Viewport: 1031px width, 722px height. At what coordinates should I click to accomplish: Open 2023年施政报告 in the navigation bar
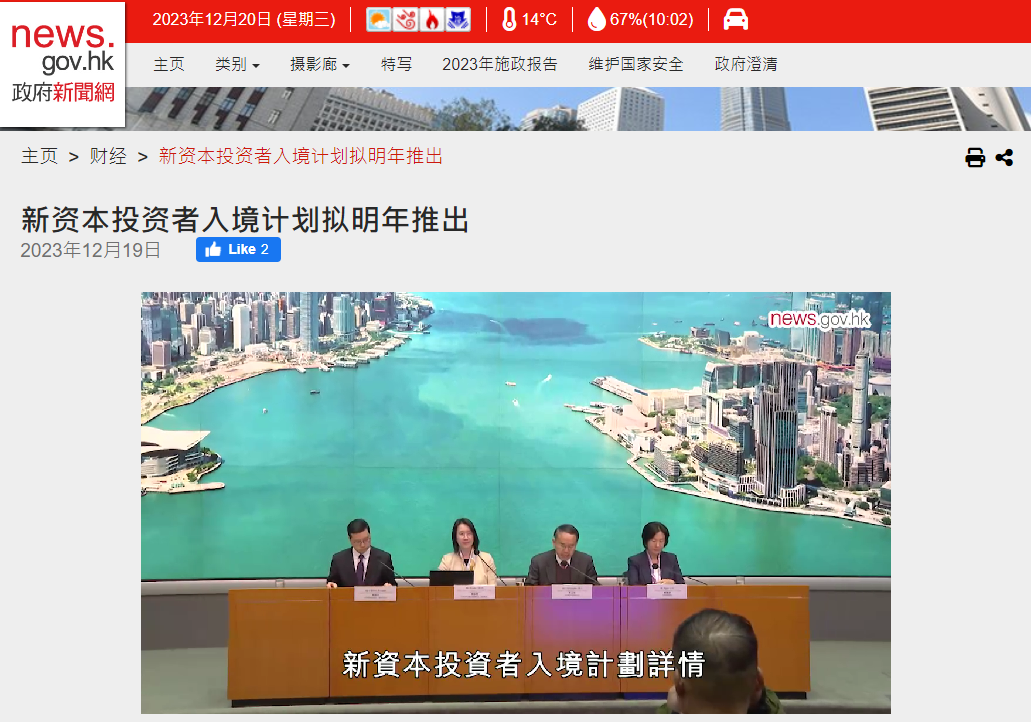pyautogui.click(x=500, y=64)
